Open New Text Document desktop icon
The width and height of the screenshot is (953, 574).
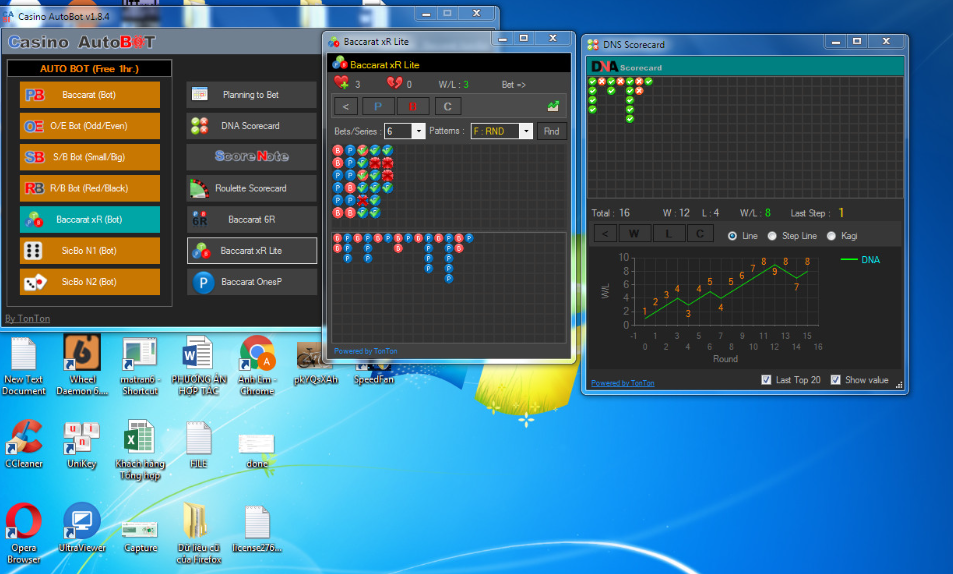(x=24, y=367)
